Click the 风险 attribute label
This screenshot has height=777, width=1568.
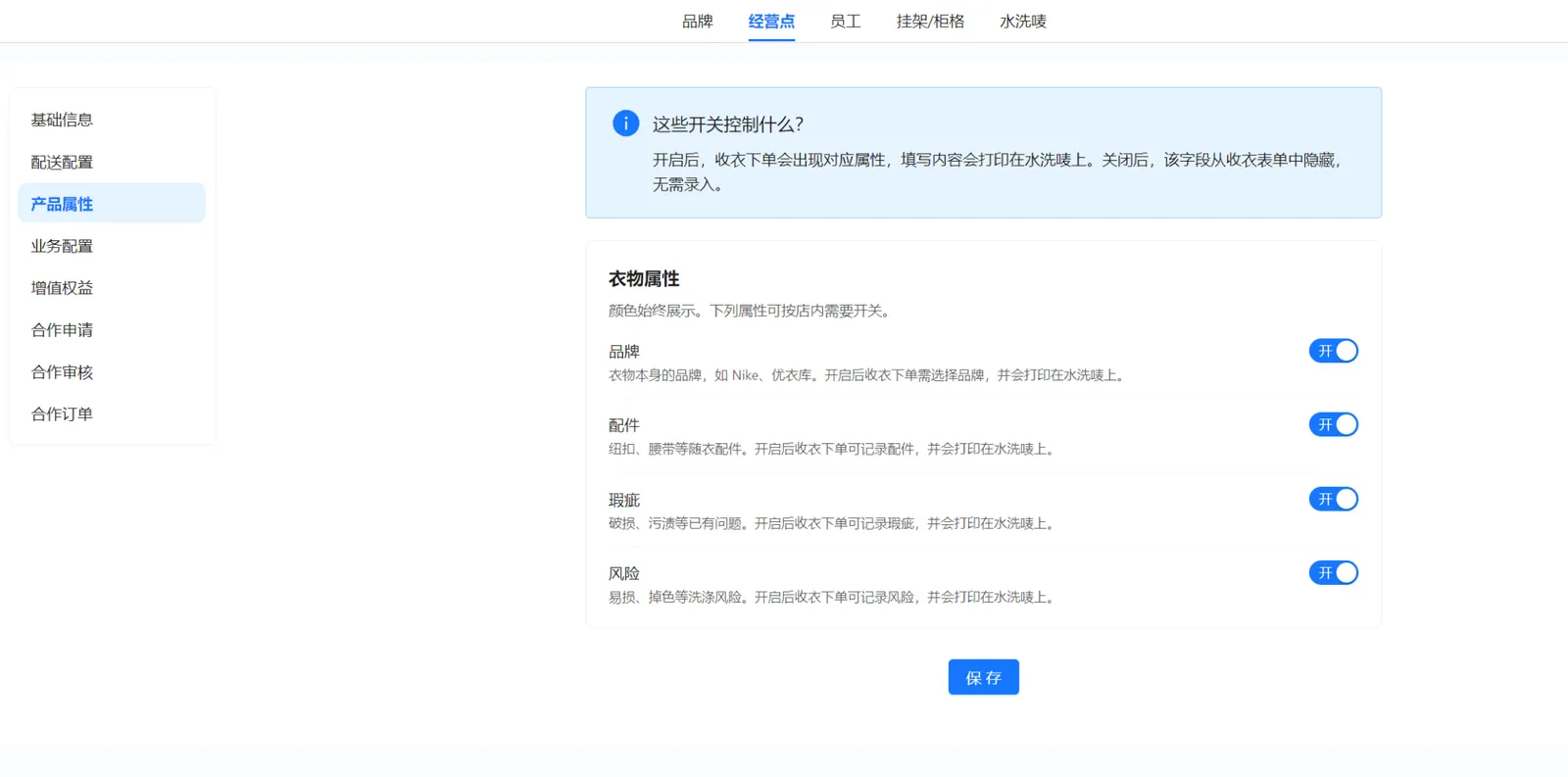coord(624,573)
